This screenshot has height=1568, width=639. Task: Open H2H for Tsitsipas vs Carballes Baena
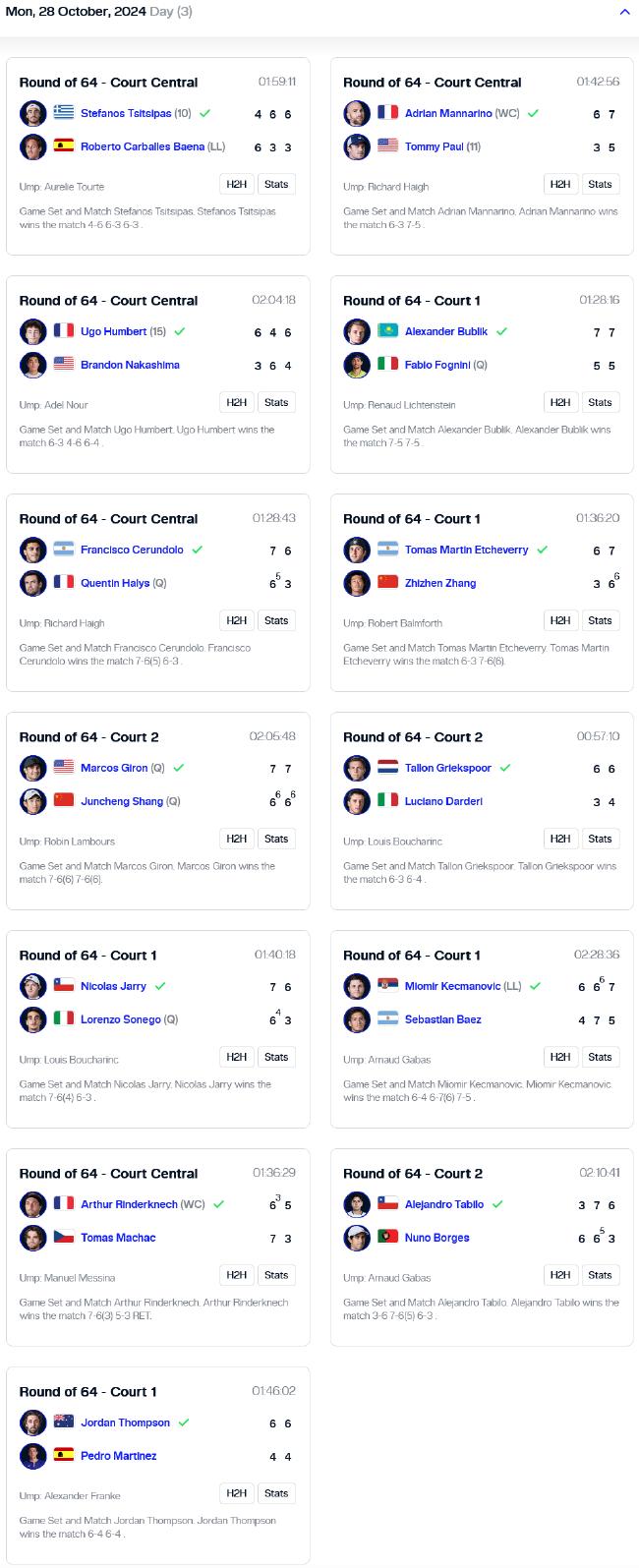237,184
